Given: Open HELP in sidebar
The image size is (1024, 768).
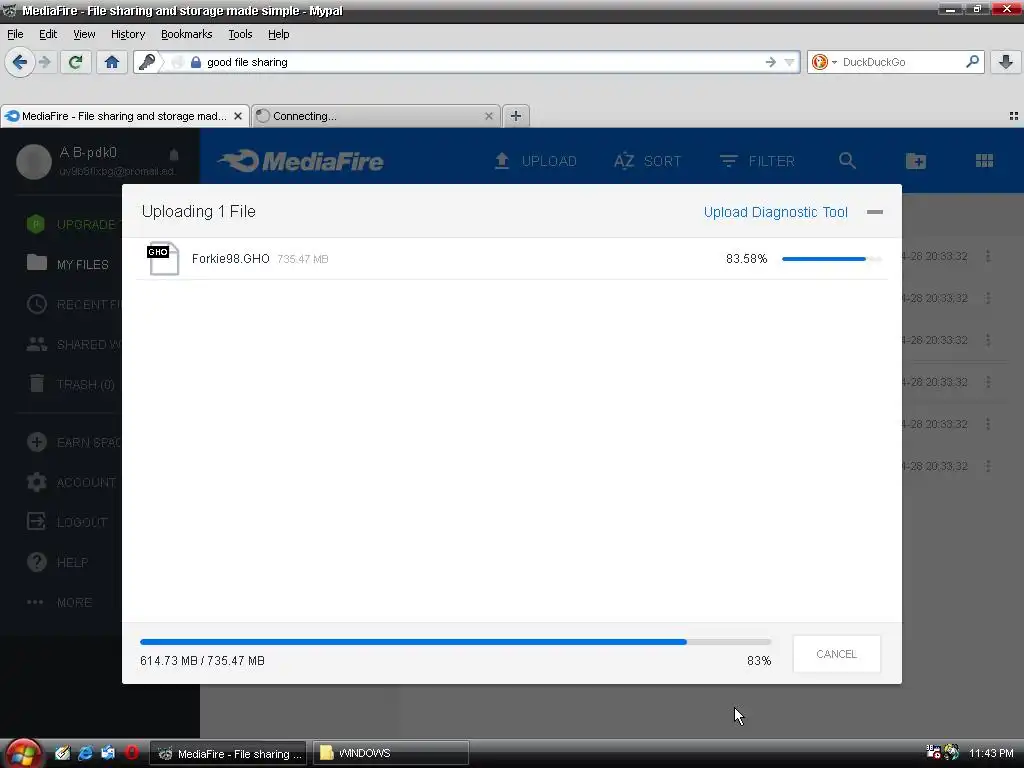Looking at the screenshot, I should click(x=57, y=562).
